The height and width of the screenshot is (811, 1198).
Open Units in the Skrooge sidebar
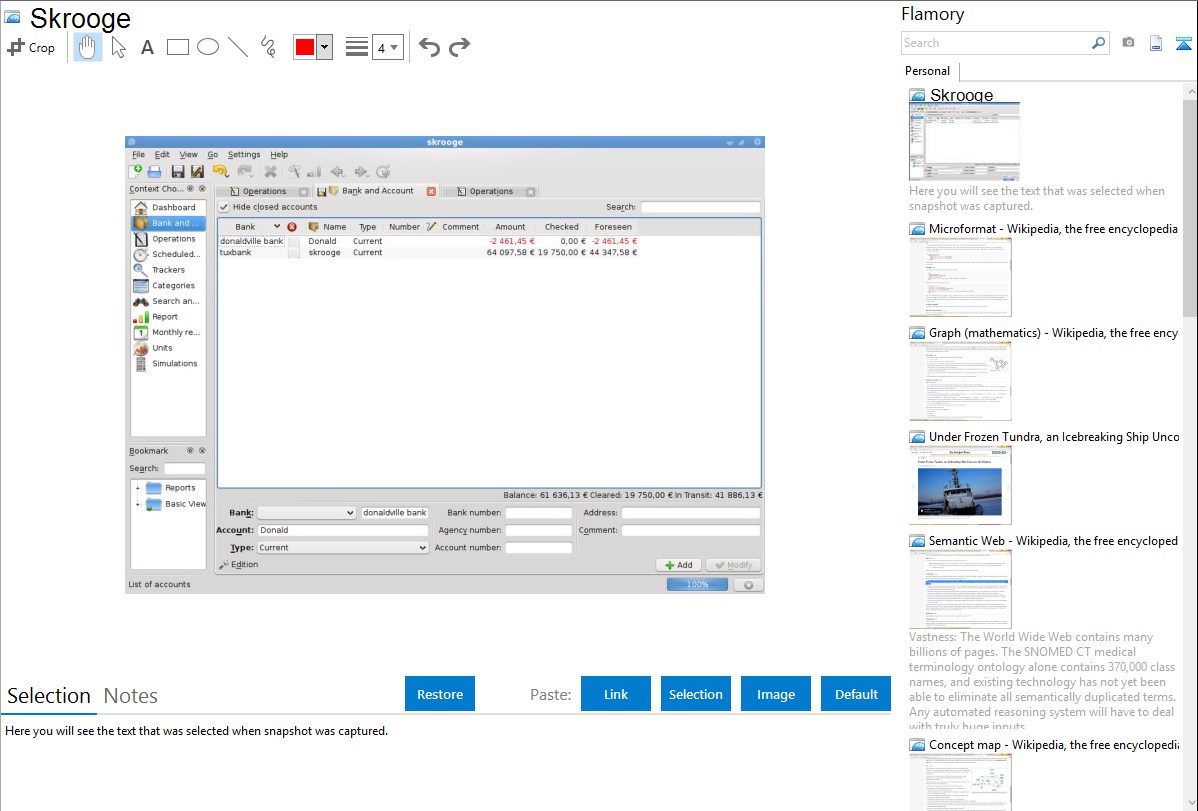click(167, 348)
